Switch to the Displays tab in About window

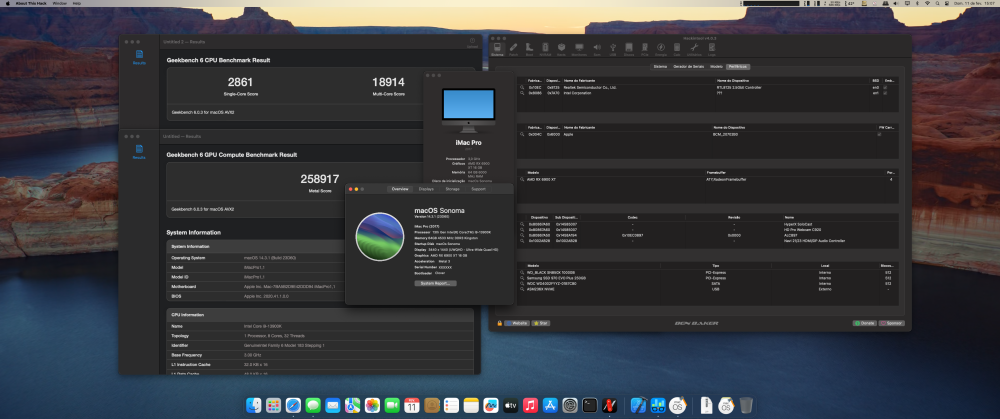point(426,189)
